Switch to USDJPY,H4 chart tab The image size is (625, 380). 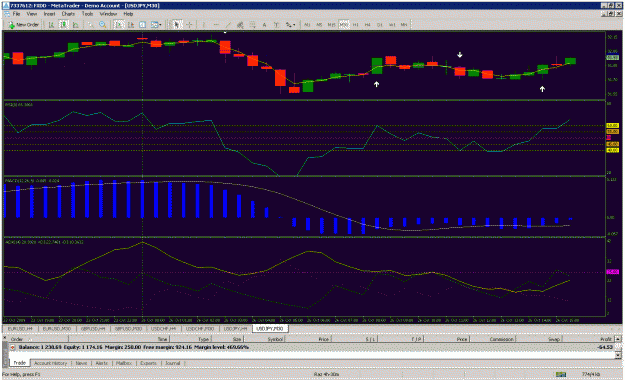tap(235, 329)
